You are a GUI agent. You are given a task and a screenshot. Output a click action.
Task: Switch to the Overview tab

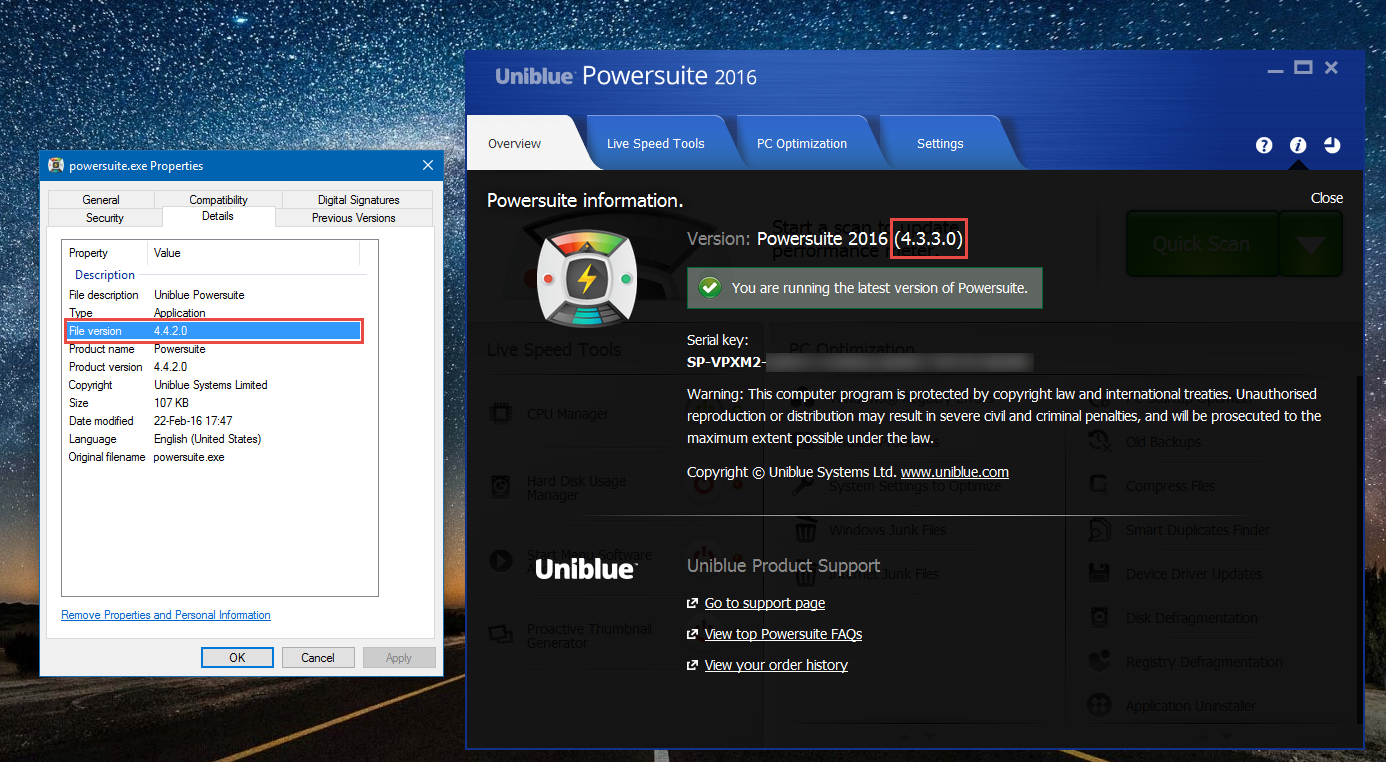coord(515,143)
